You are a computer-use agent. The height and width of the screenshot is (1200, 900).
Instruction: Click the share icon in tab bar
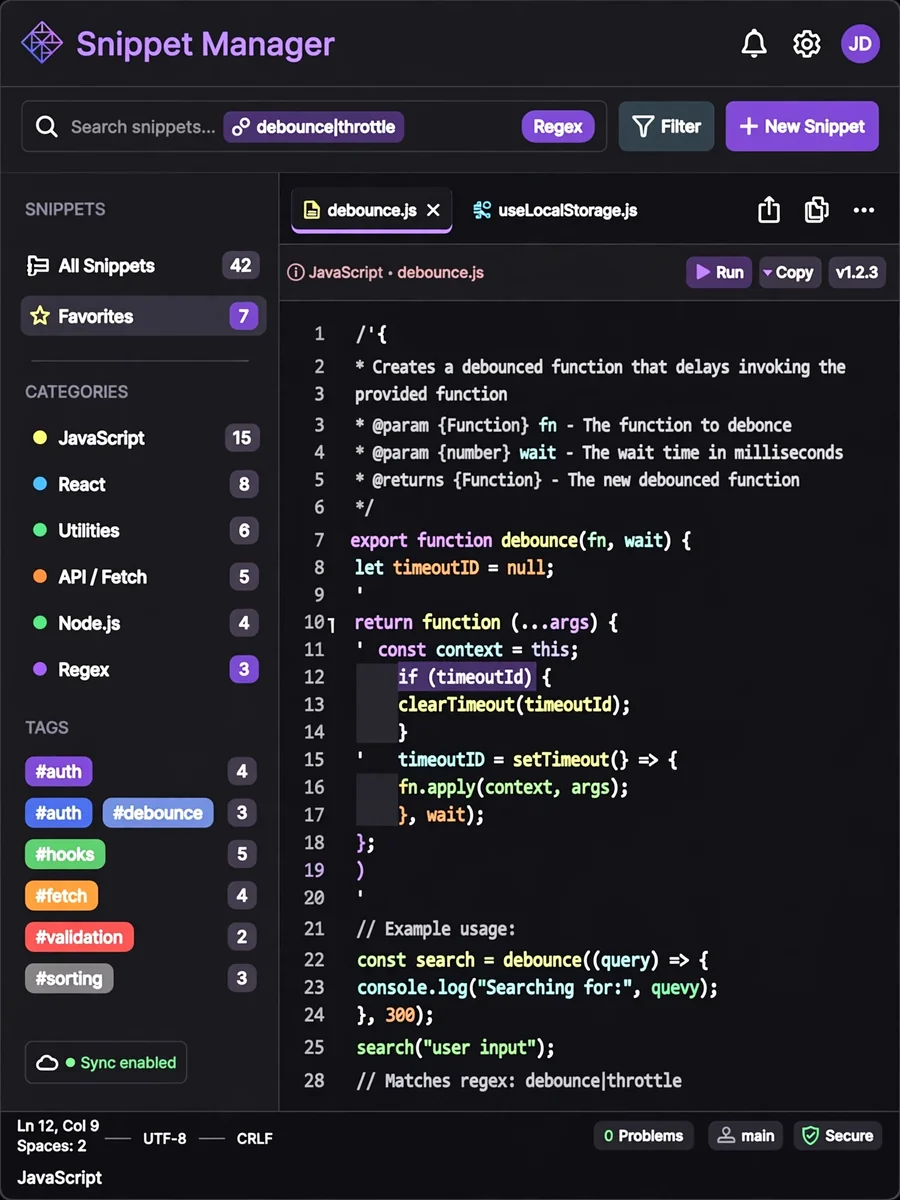pos(769,210)
